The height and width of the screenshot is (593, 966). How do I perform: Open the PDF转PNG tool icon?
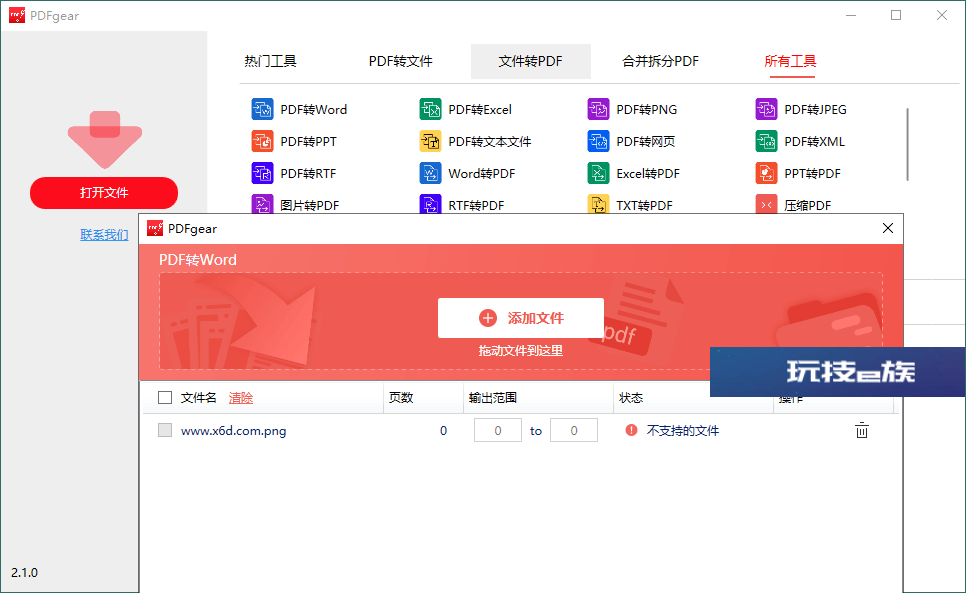click(598, 110)
